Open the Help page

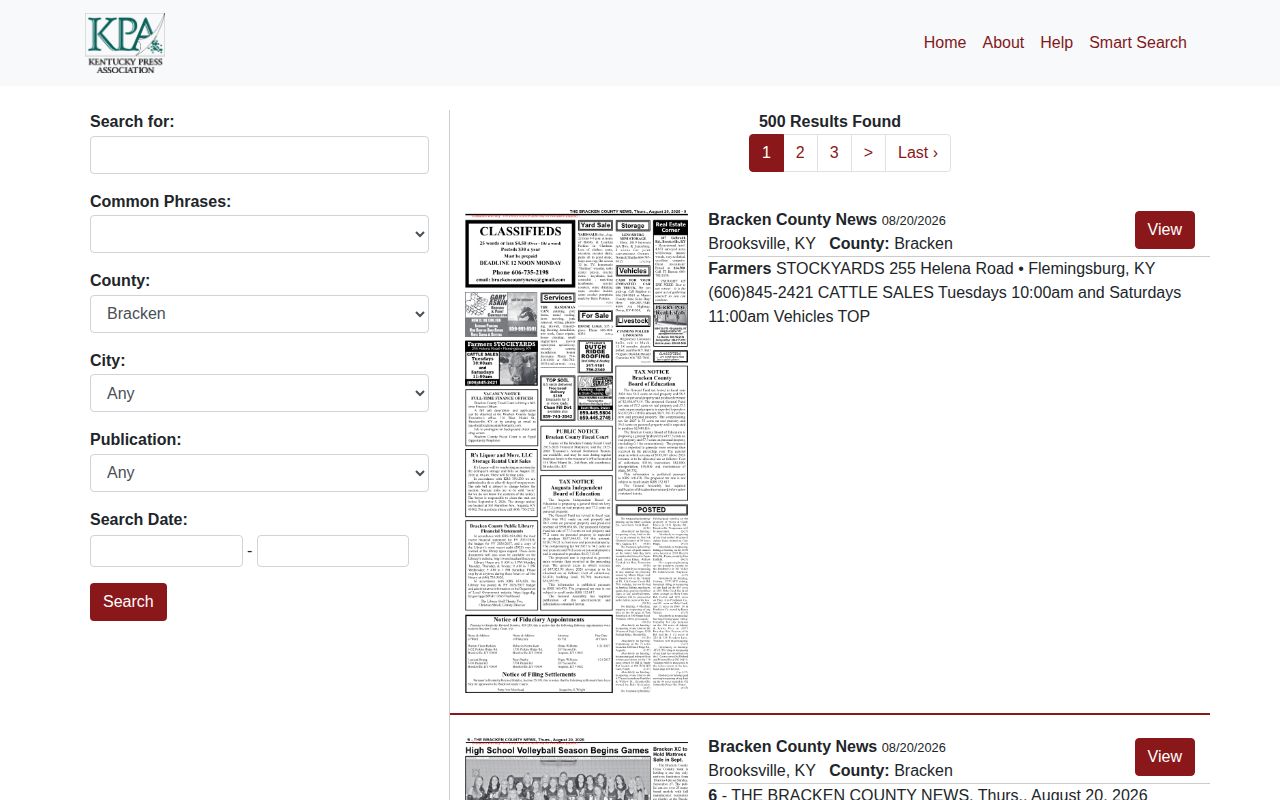1056,42
